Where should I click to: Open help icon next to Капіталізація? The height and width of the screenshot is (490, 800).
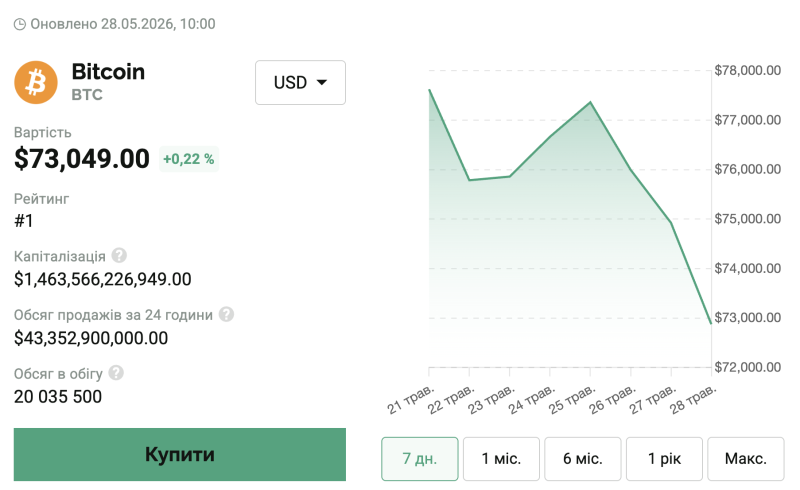pyautogui.click(x=119, y=255)
